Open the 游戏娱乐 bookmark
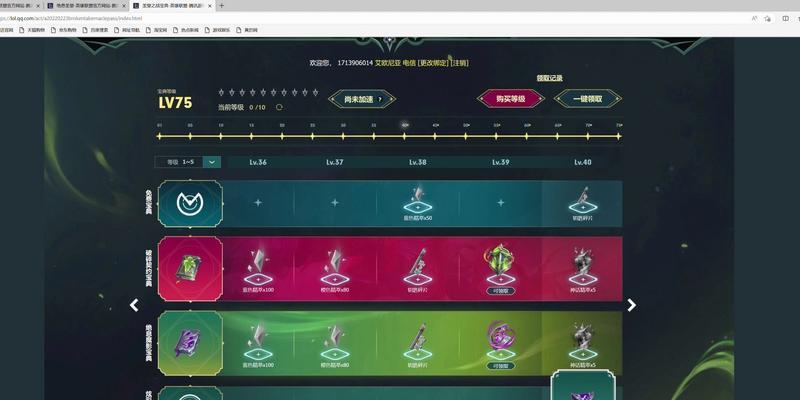 tap(217, 30)
